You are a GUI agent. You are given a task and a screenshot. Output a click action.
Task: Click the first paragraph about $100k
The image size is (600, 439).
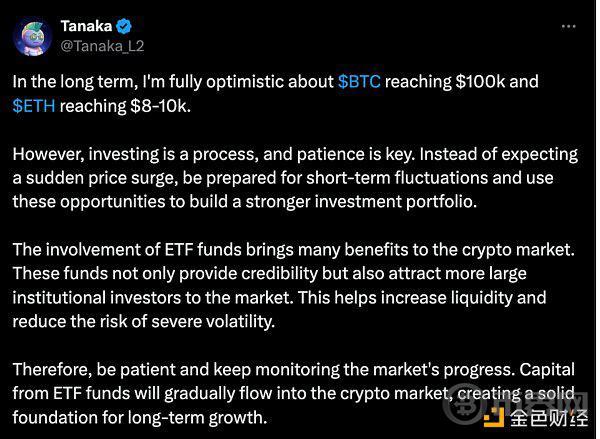pos(276,94)
